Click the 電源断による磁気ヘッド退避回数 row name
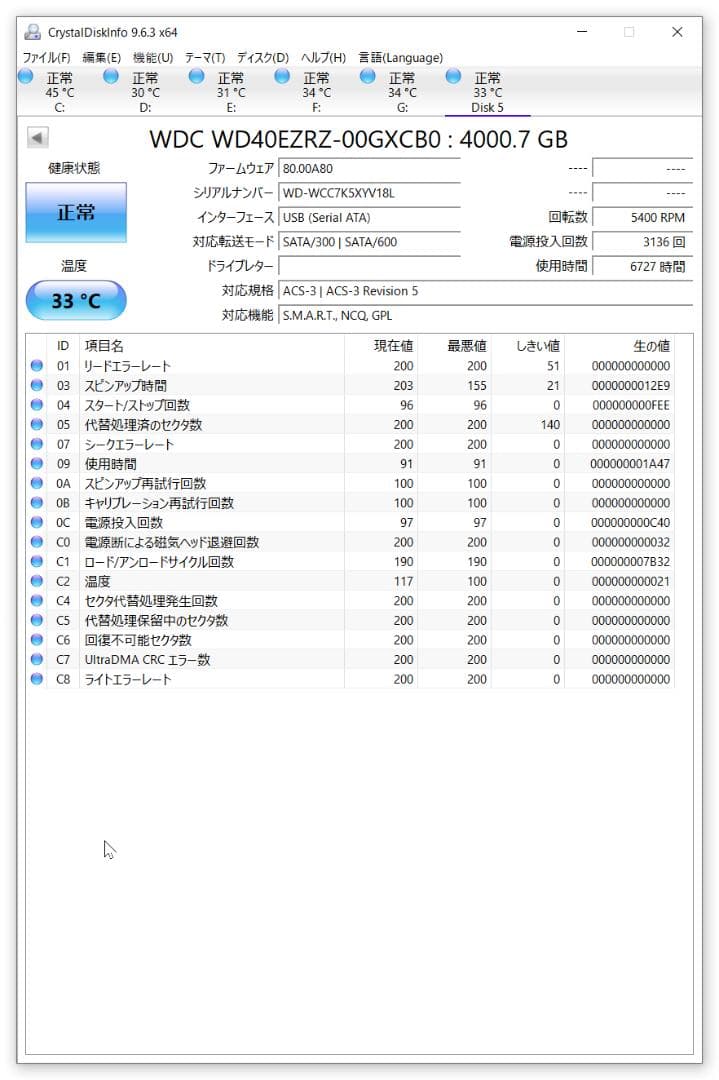The image size is (719, 1080). click(x=171, y=542)
